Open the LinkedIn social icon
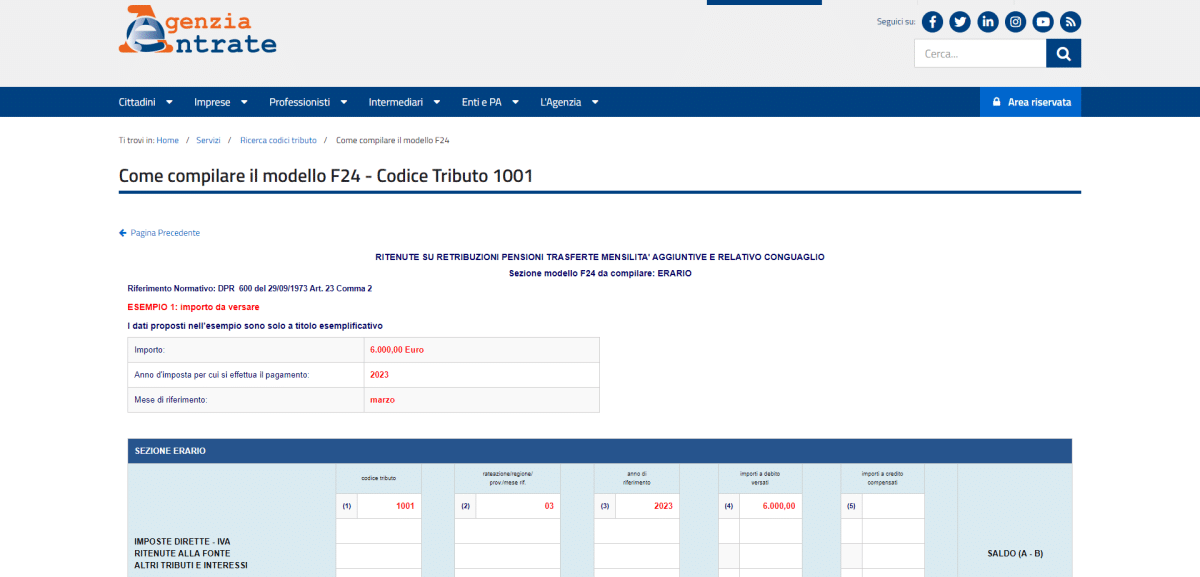 [x=988, y=22]
